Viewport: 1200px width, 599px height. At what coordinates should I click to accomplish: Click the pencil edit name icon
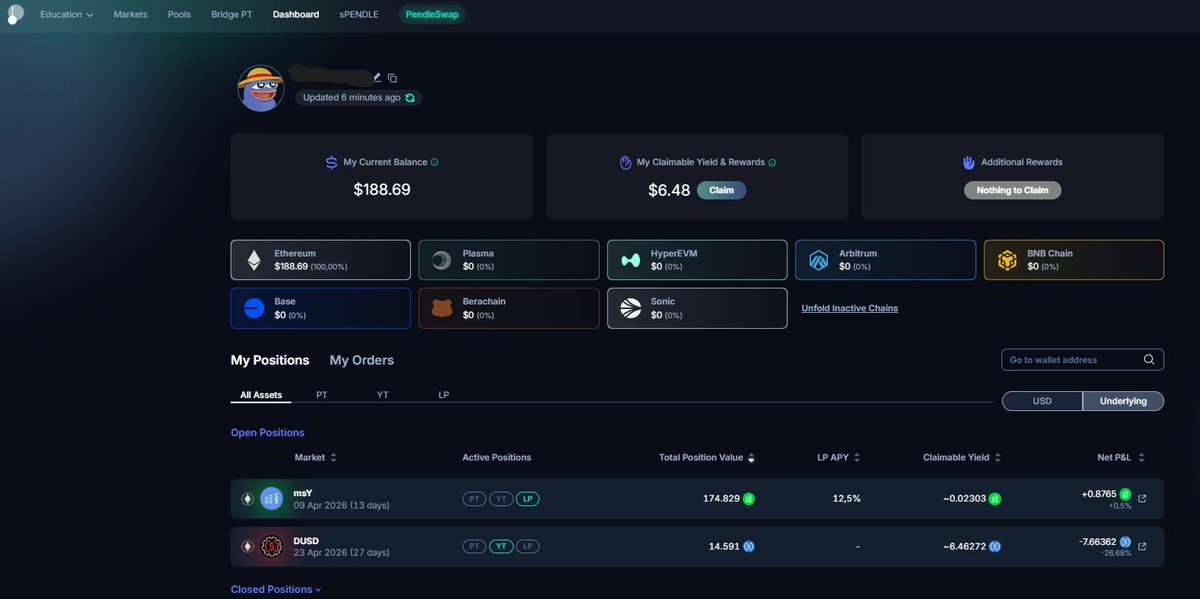[x=377, y=77]
